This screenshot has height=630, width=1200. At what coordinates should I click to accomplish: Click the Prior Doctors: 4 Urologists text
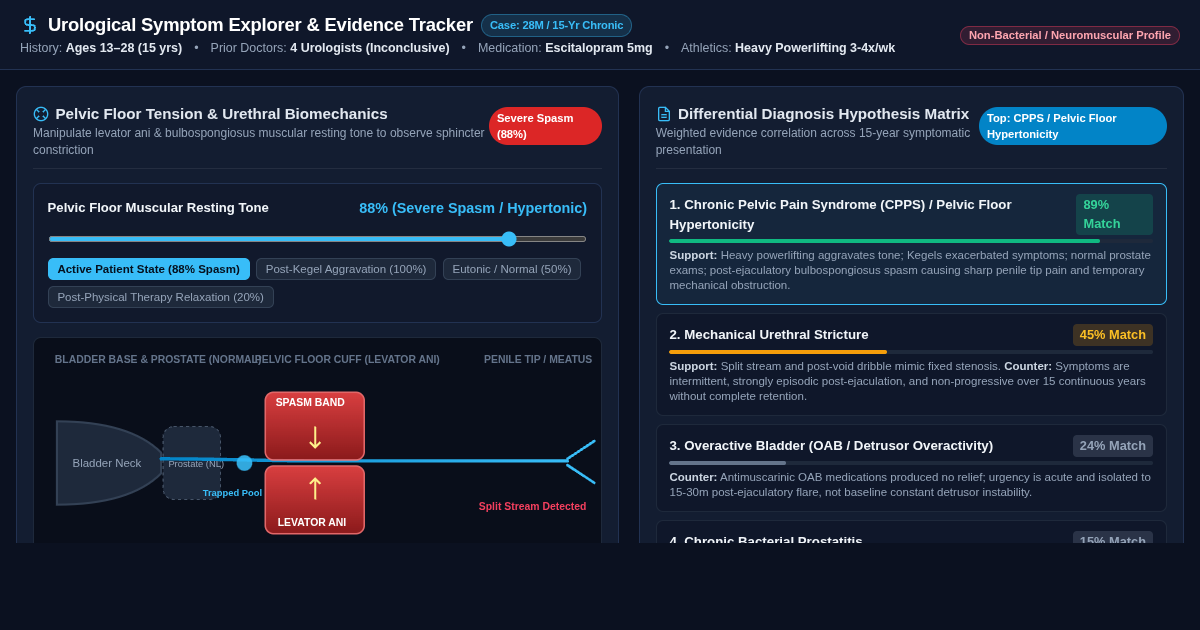coord(330,48)
